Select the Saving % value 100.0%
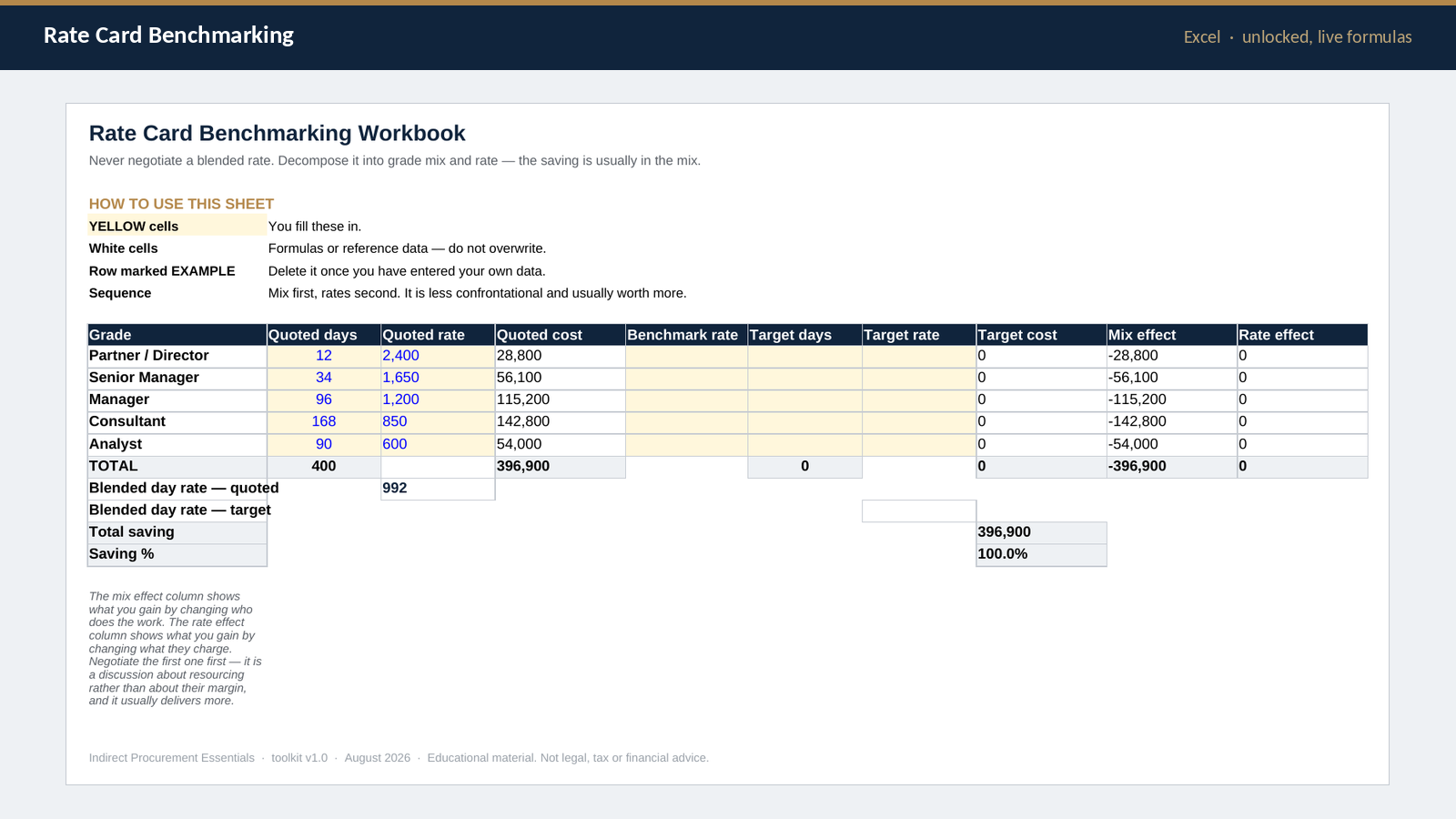 point(1041,555)
